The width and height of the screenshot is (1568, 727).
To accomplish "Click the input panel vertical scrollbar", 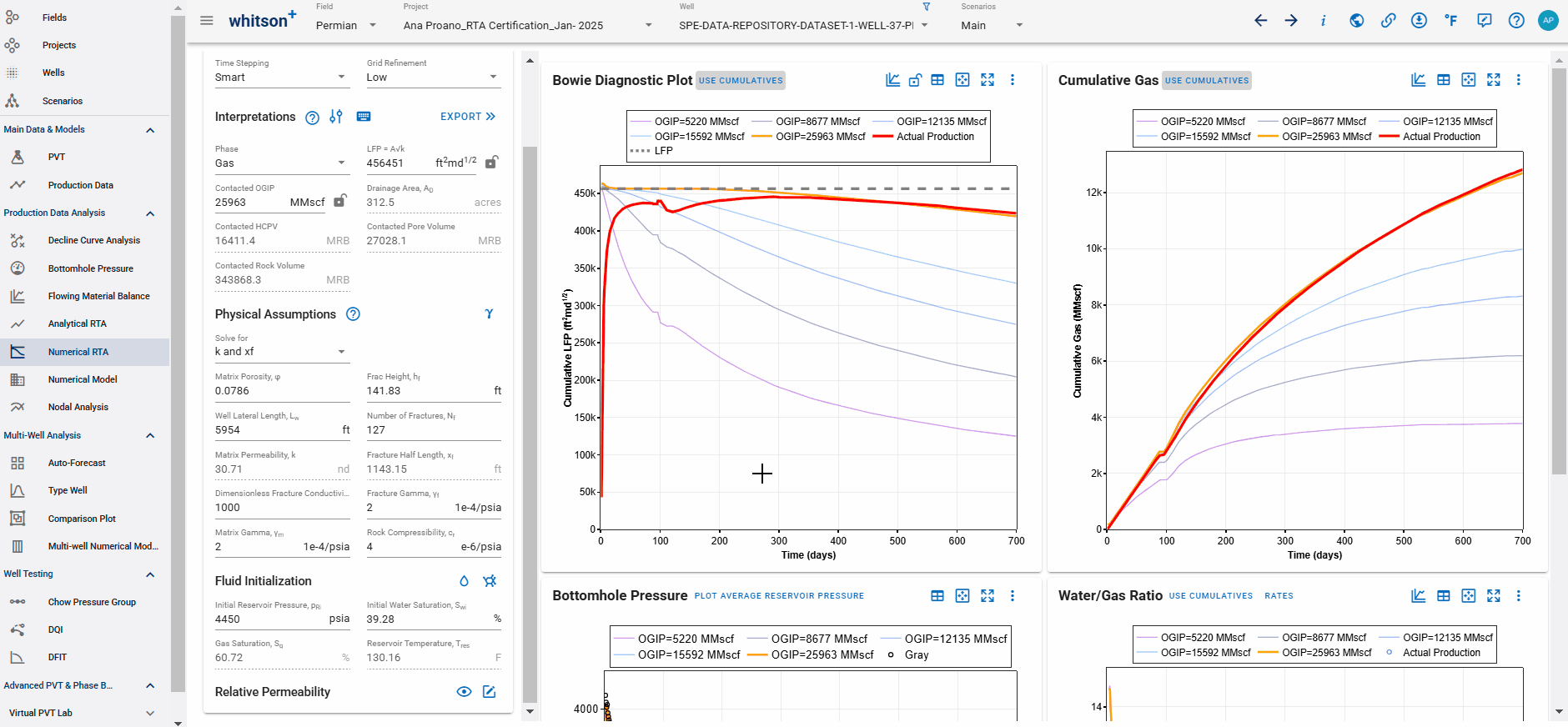I will [530, 424].
